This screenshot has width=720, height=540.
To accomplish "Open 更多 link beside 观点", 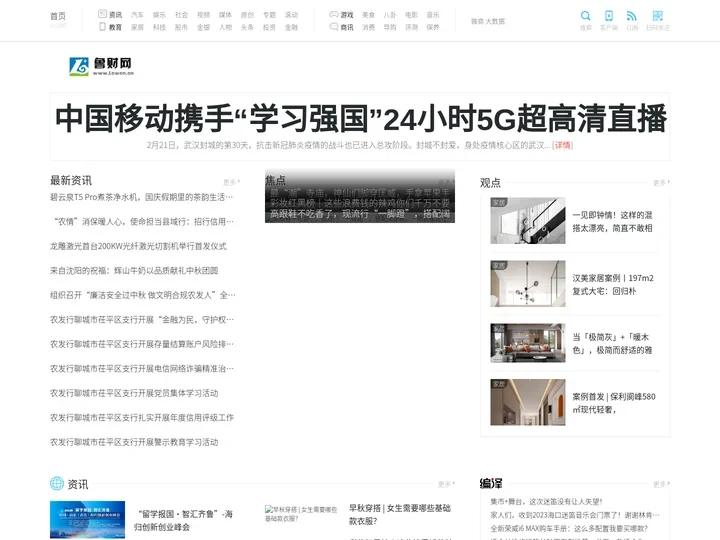I will tap(661, 183).
